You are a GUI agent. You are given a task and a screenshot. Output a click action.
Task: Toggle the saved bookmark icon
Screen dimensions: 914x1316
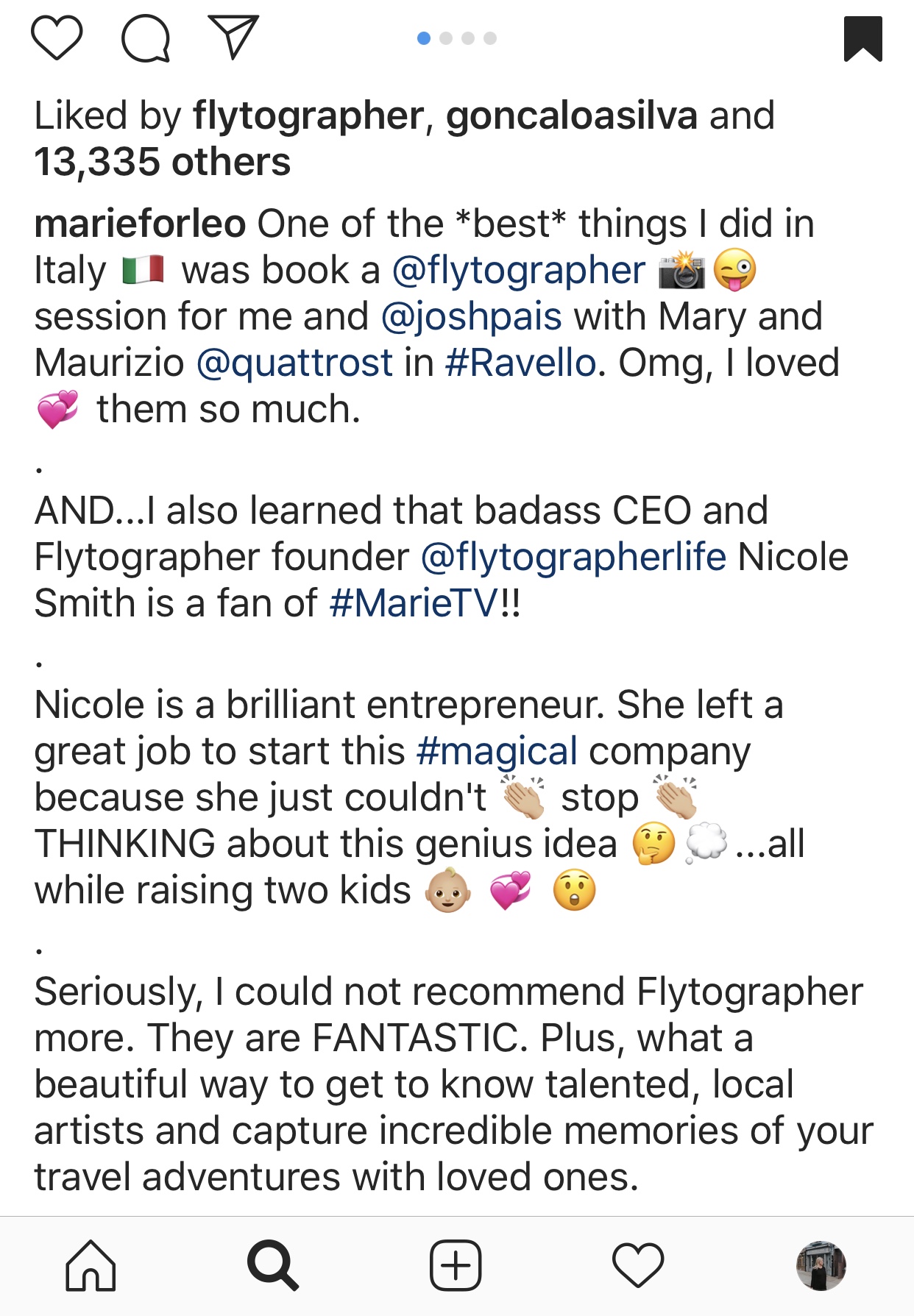pyautogui.click(x=862, y=38)
